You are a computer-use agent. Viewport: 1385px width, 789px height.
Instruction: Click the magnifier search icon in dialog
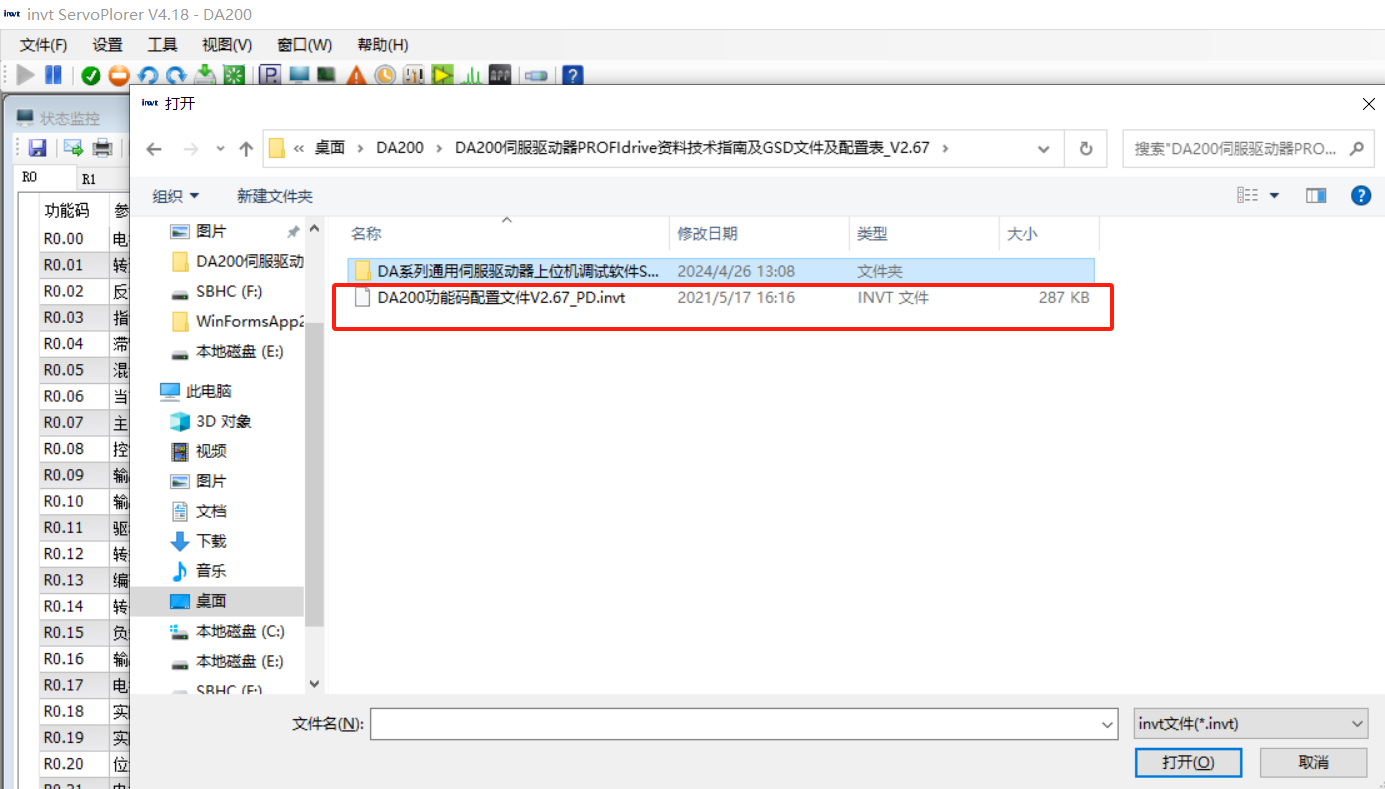(1356, 148)
